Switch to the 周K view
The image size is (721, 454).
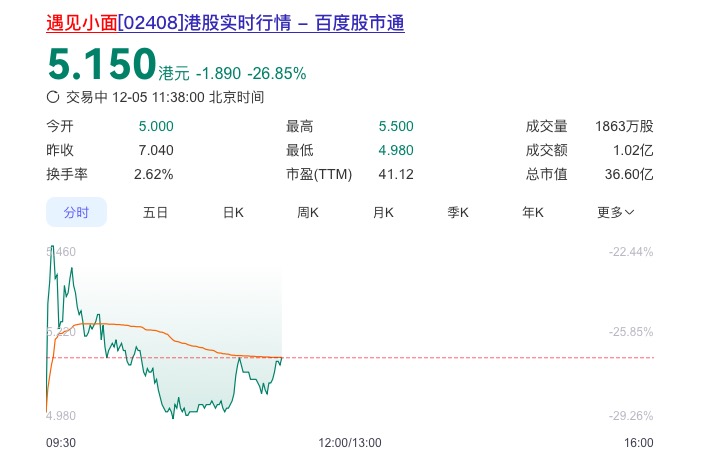point(308,212)
